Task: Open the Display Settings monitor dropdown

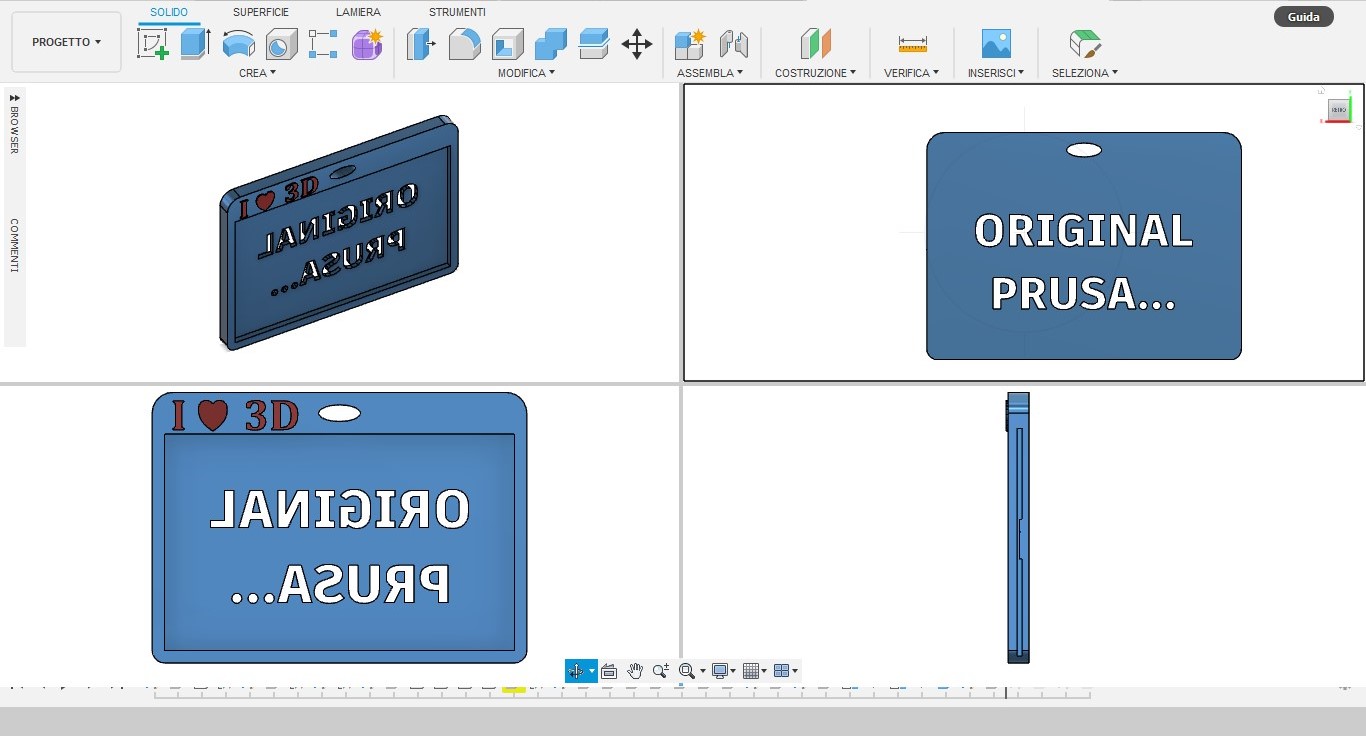Action: tap(724, 671)
